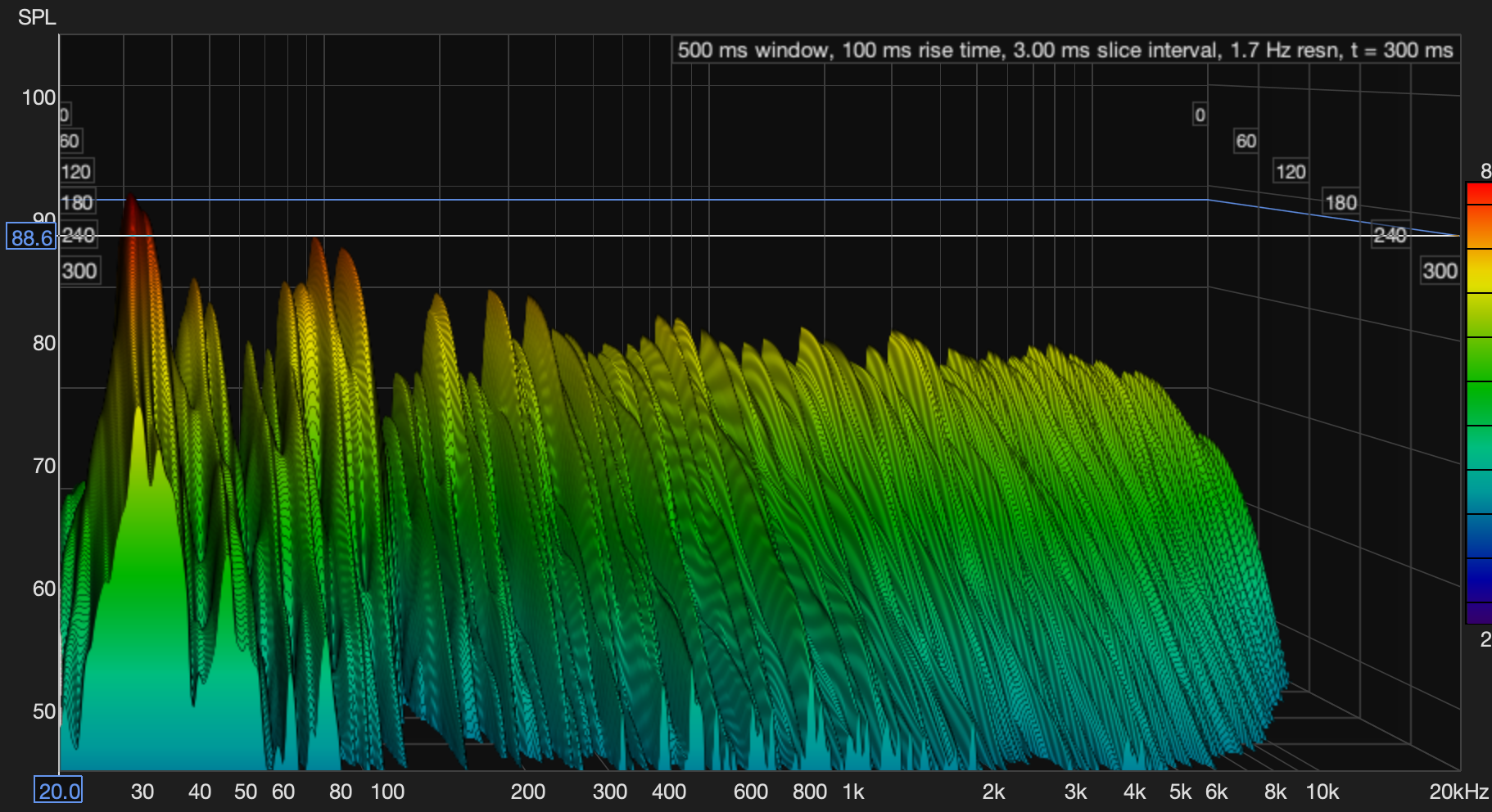This screenshot has height=812, width=1492.
Task: Click the right-side 300 ms time label
Action: point(1440,271)
